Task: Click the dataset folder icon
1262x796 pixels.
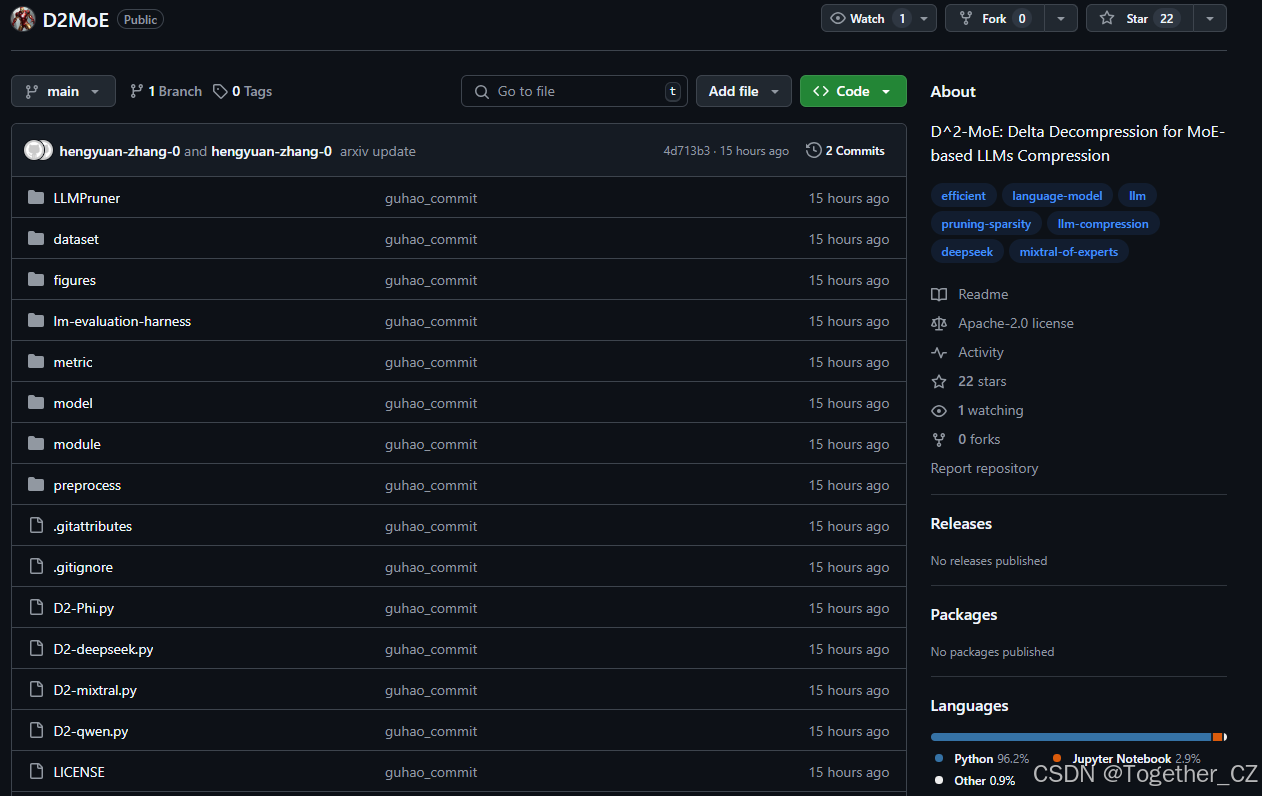Action: pyautogui.click(x=36, y=239)
